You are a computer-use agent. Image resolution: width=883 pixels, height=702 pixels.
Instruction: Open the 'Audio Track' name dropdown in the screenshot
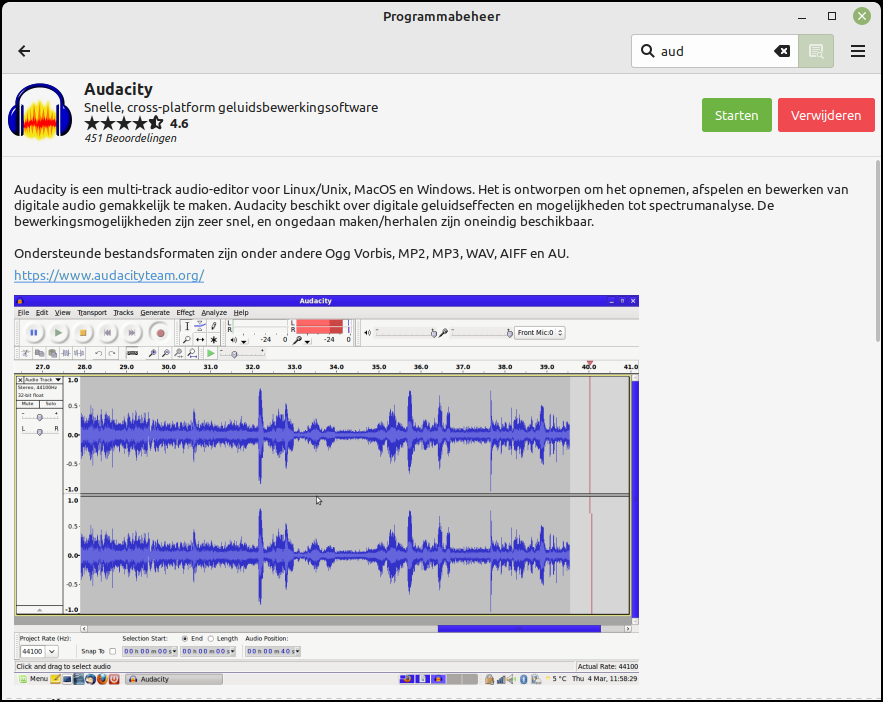click(x=43, y=380)
